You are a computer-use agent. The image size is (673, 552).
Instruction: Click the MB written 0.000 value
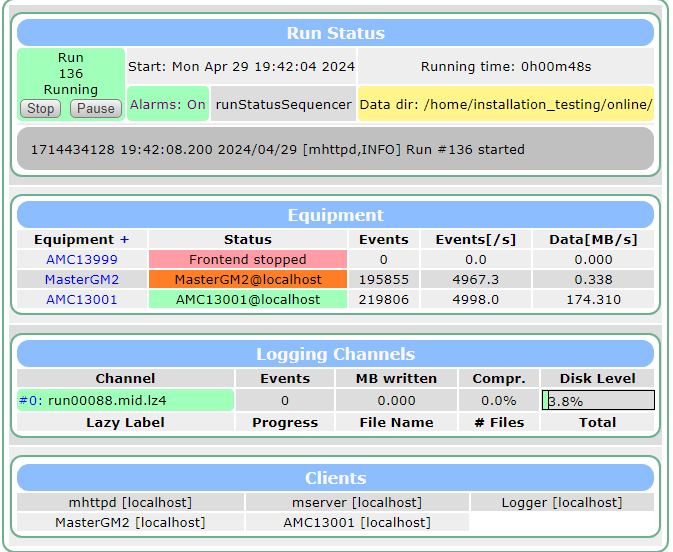[396, 400]
